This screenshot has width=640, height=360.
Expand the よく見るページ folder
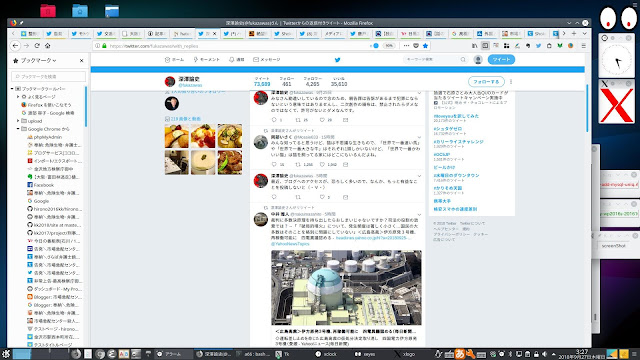[x=18, y=97]
